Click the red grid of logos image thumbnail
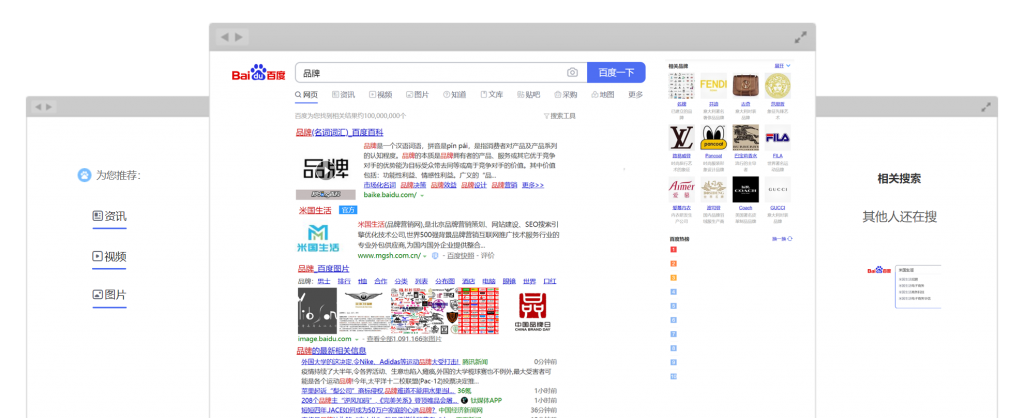This screenshot has width=1024, height=418. click(x=478, y=312)
